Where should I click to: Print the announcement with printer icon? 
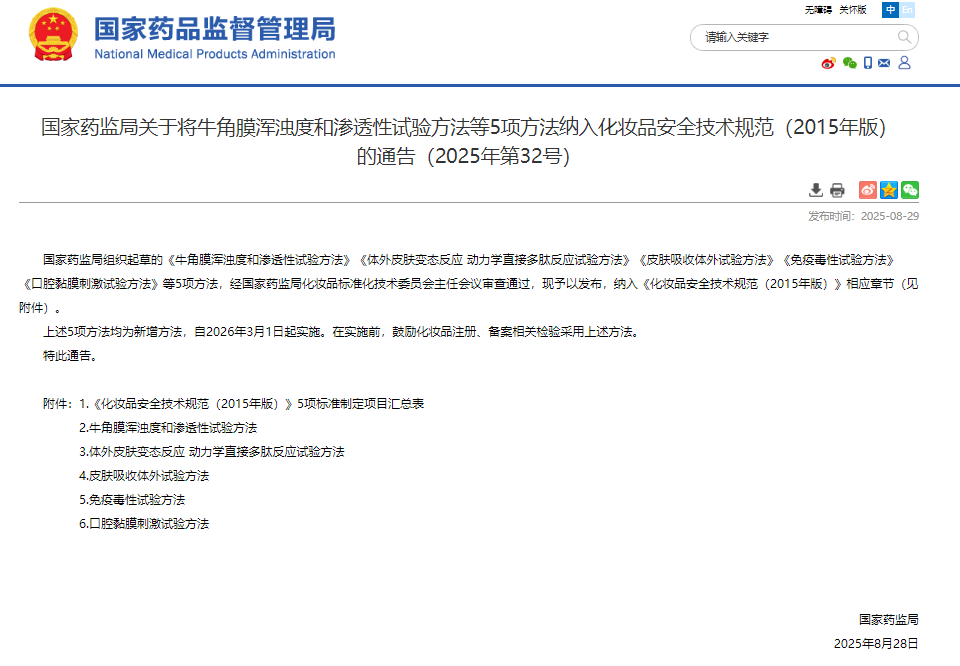pos(837,190)
